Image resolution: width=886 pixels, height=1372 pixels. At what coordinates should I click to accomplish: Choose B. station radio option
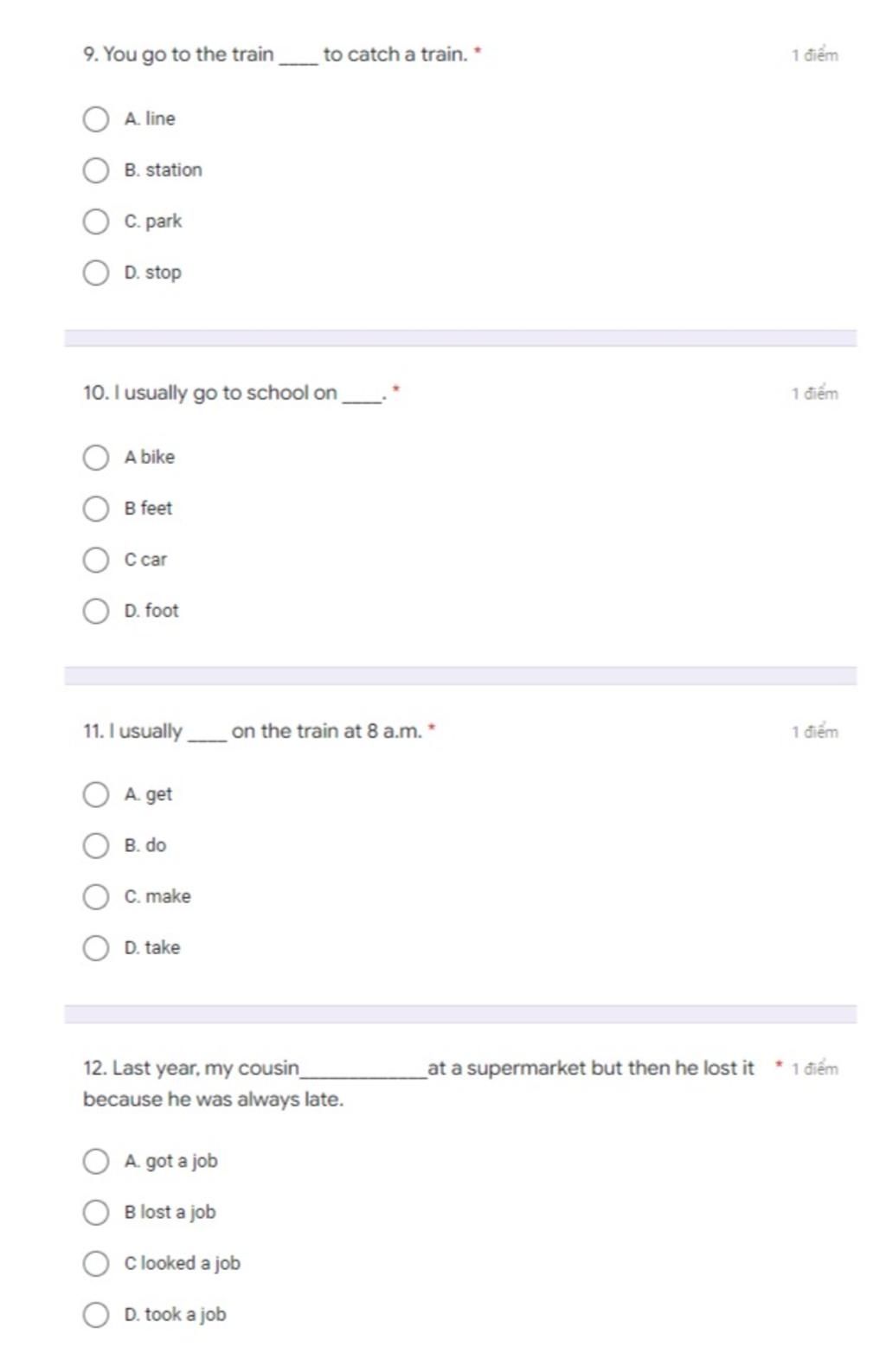(x=96, y=170)
